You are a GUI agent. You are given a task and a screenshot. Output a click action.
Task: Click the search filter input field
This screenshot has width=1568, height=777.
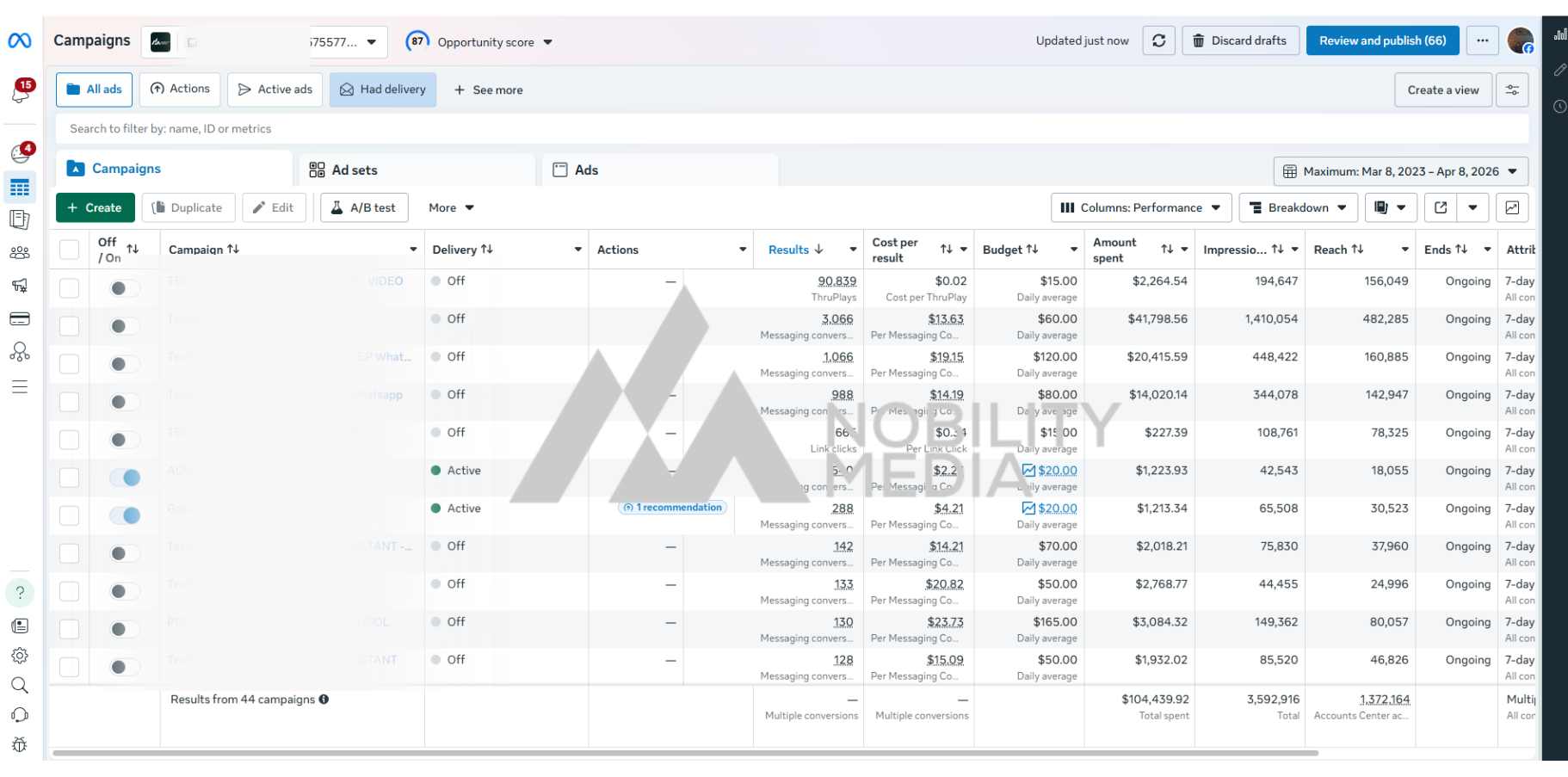(792, 129)
